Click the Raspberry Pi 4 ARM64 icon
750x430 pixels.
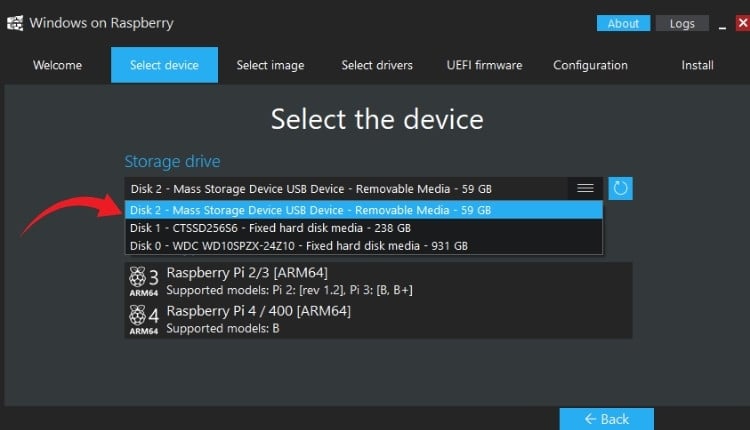[143, 320]
